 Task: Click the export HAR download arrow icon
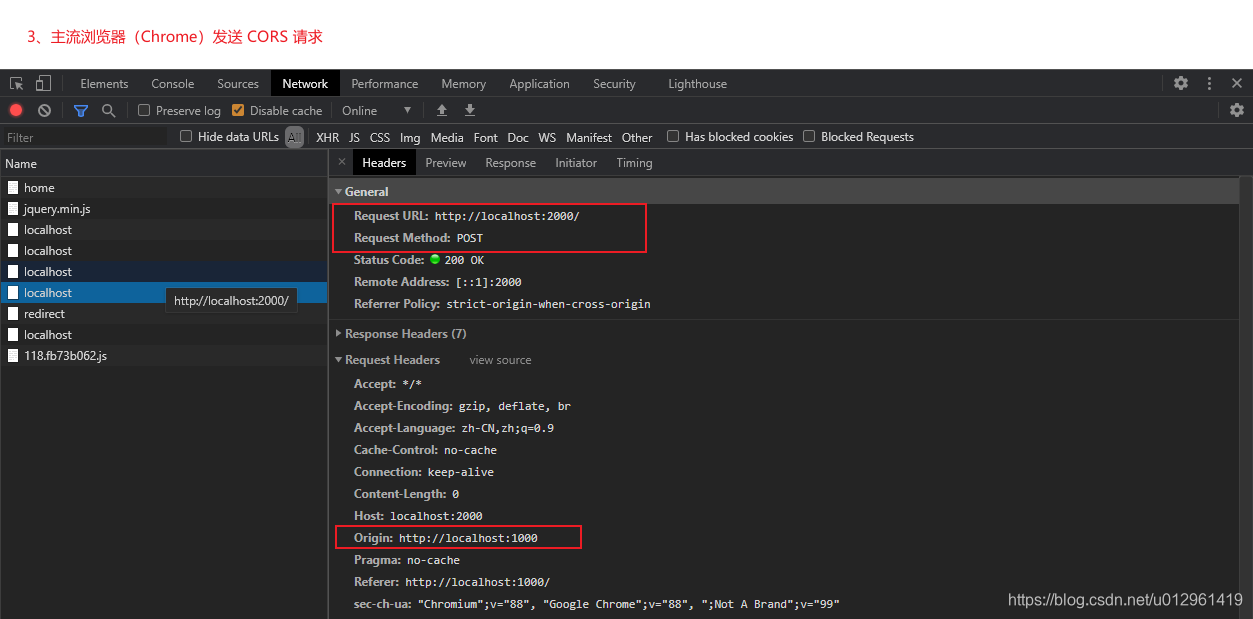pyautogui.click(x=470, y=111)
